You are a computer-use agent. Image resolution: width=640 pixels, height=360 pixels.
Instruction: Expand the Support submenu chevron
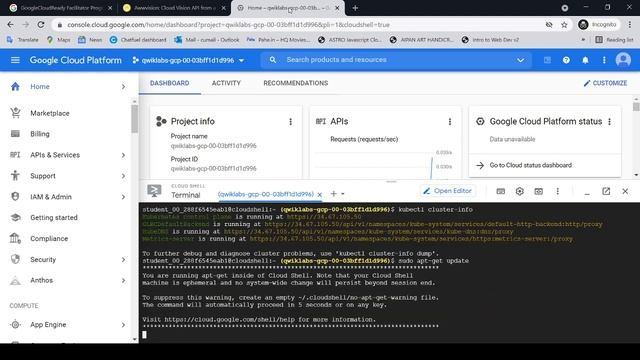123,176
